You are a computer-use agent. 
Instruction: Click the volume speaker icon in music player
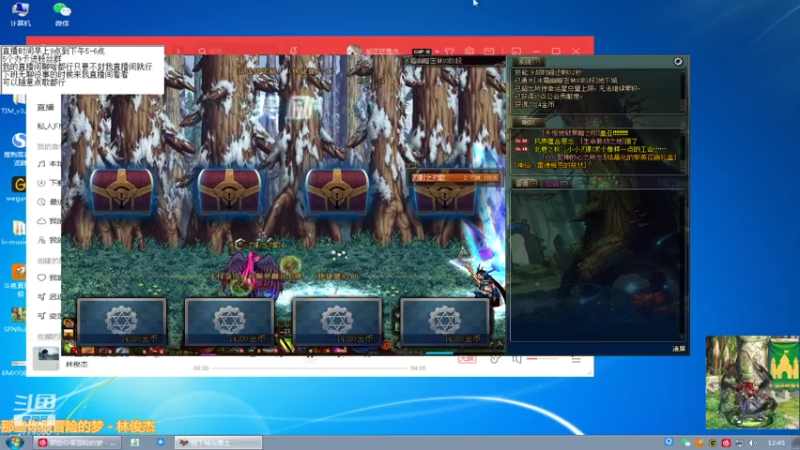pos(517,359)
